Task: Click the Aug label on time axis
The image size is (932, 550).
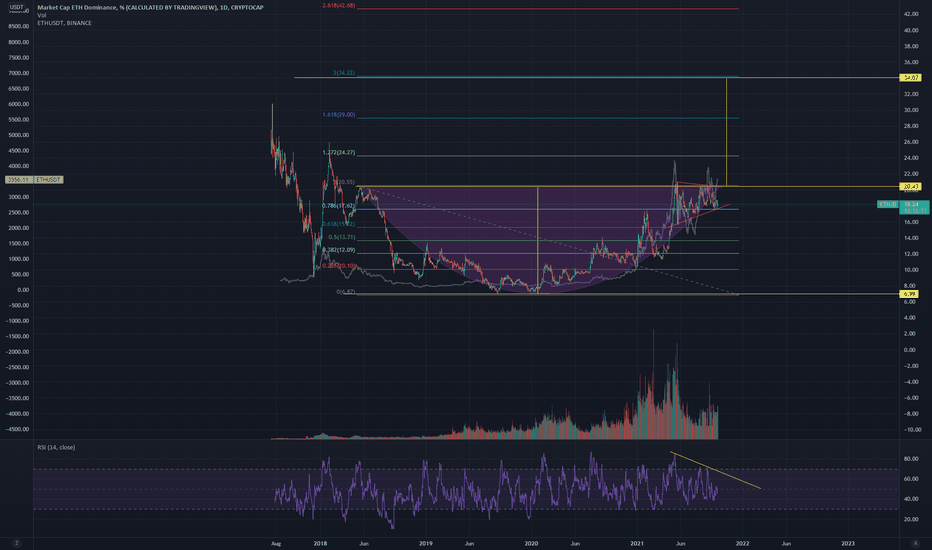Action: coord(275,543)
